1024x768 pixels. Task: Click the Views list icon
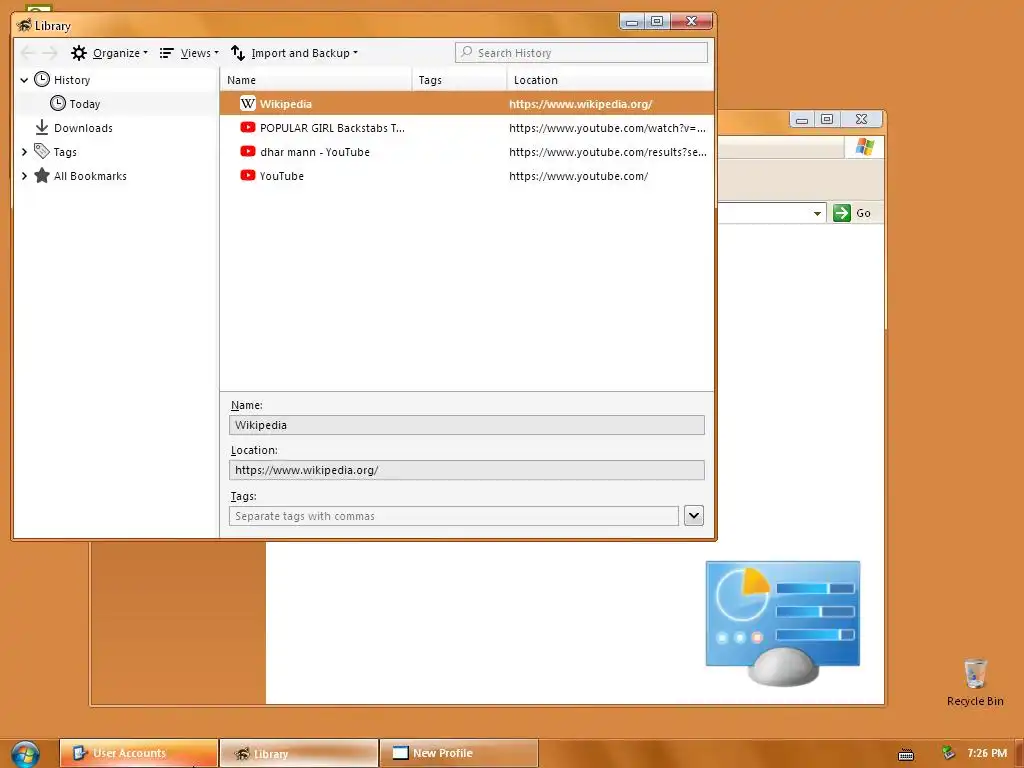pos(167,53)
